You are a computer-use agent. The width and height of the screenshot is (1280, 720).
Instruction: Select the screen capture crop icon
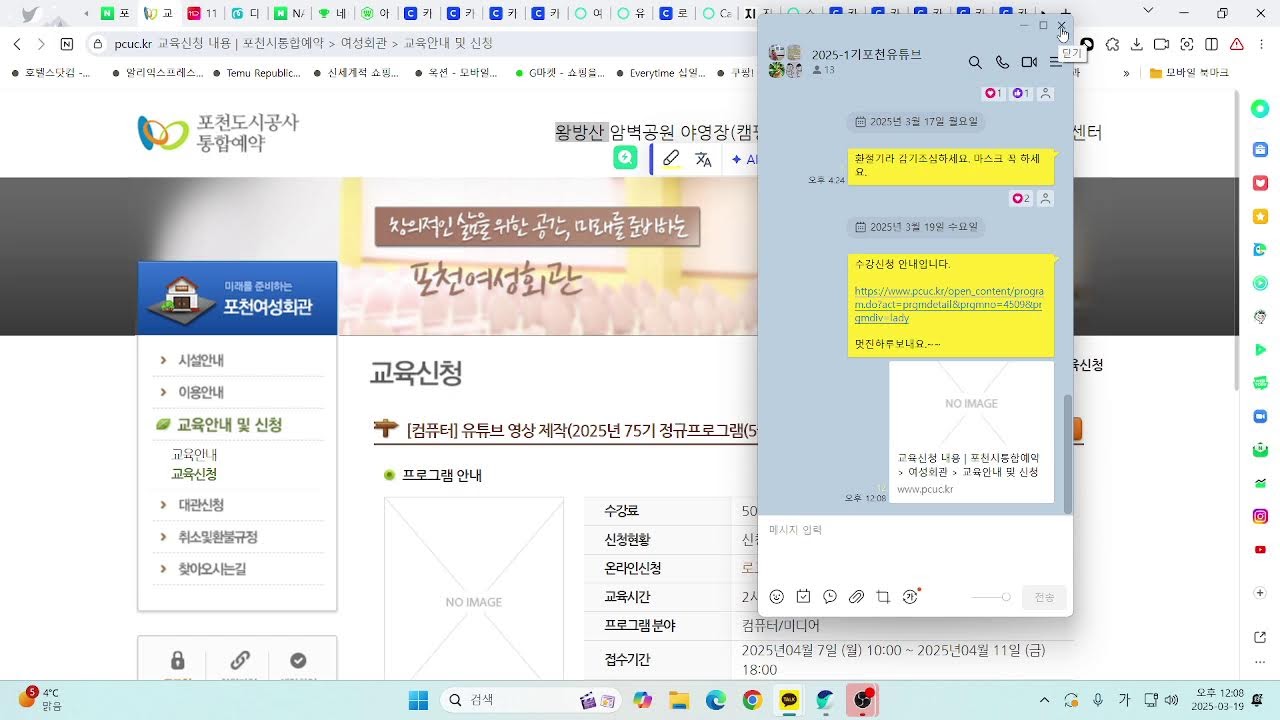click(883, 597)
